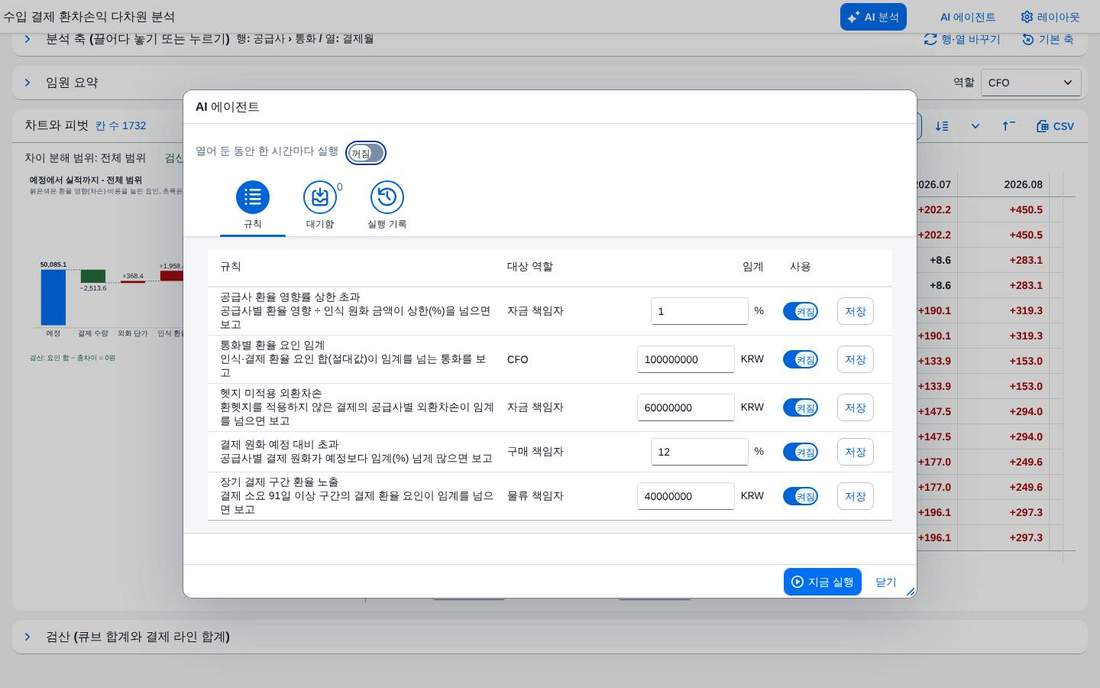
Task: Save the 결제 원화 예정 대비 초과 rule
Action: coord(855,452)
